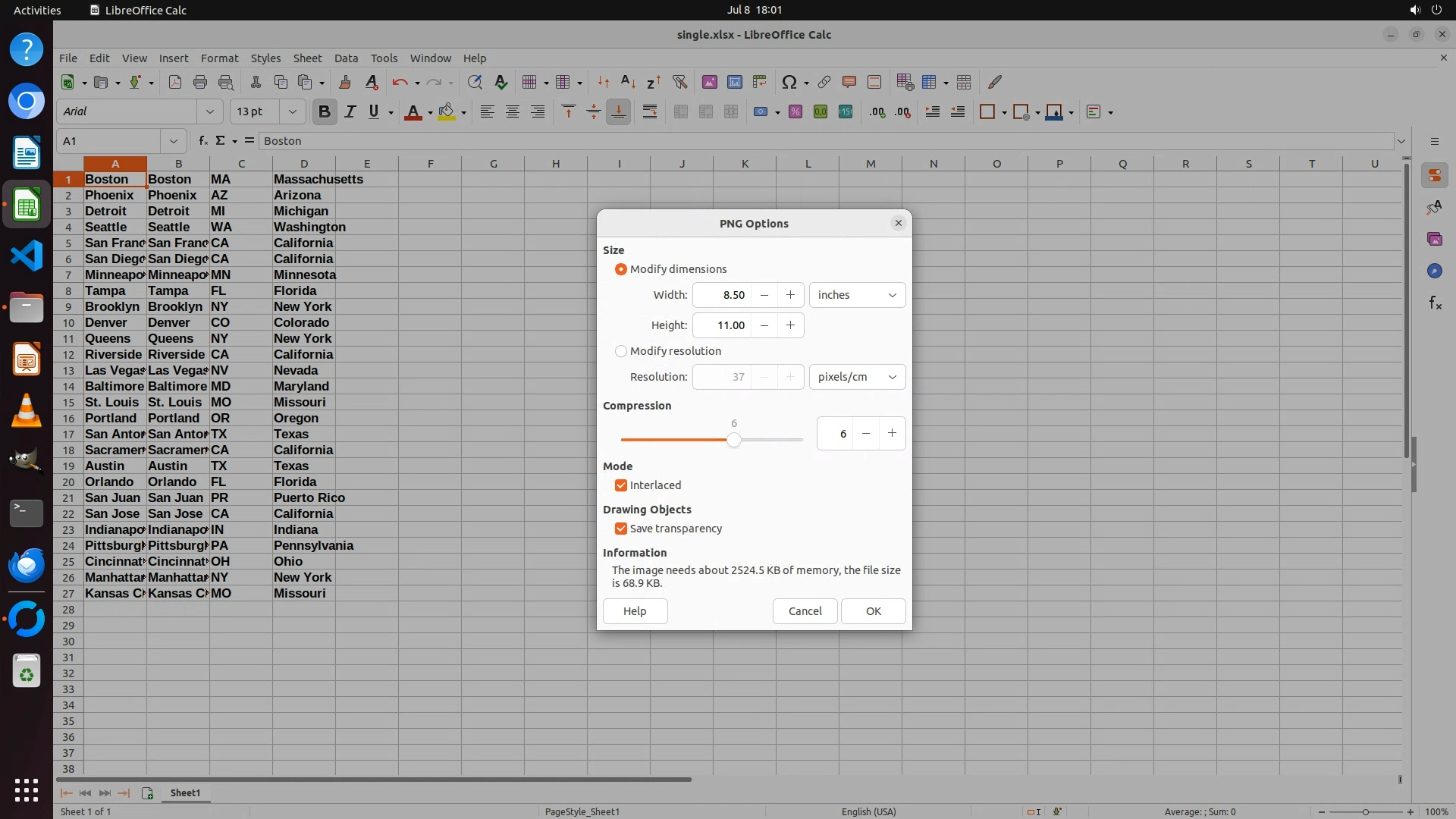Uncheck the Interlaced checkbox
The height and width of the screenshot is (819, 1456).
click(x=621, y=485)
